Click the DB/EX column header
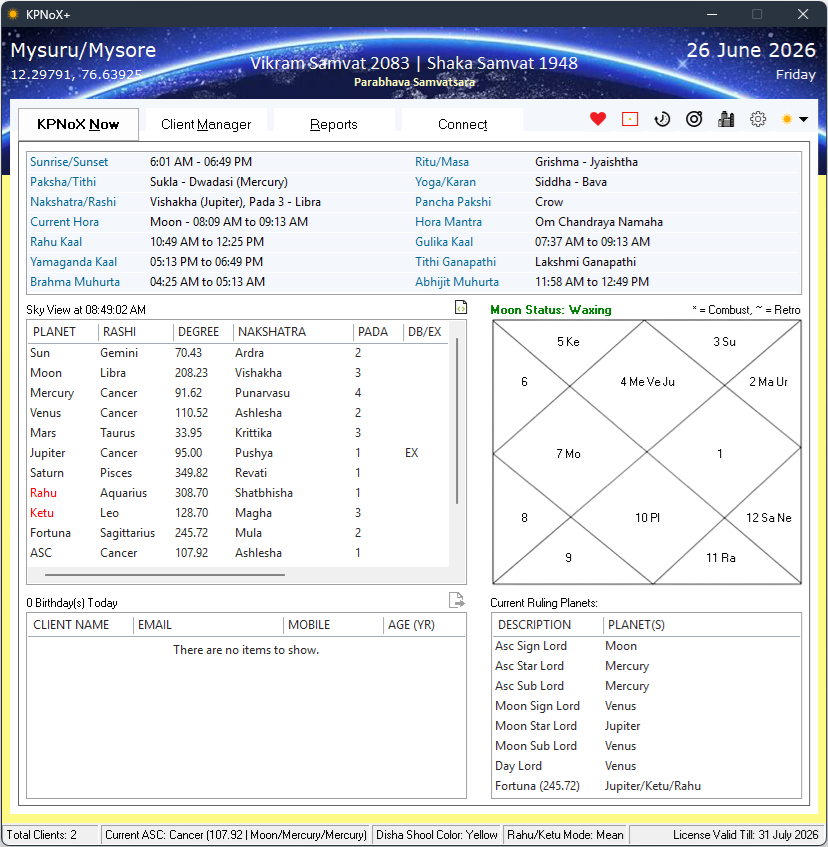The image size is (828, 847). tap(425, 332)
